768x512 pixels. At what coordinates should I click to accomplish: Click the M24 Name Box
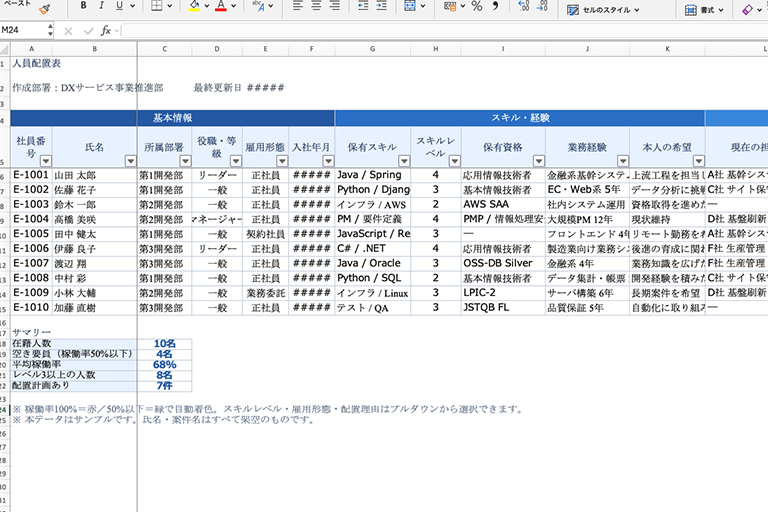(23, 30)
